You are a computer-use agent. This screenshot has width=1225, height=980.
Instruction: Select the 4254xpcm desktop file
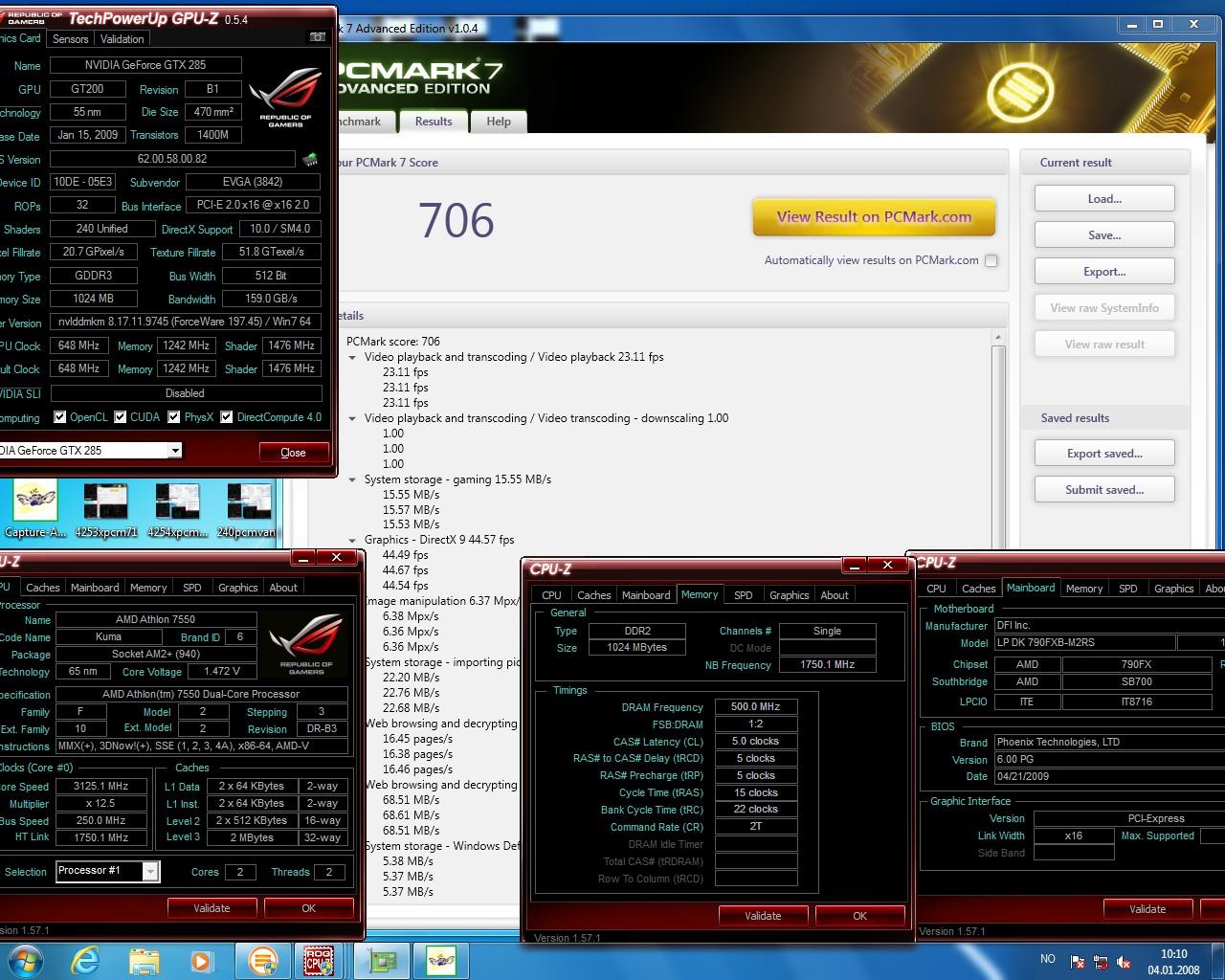tap(177, 510)
